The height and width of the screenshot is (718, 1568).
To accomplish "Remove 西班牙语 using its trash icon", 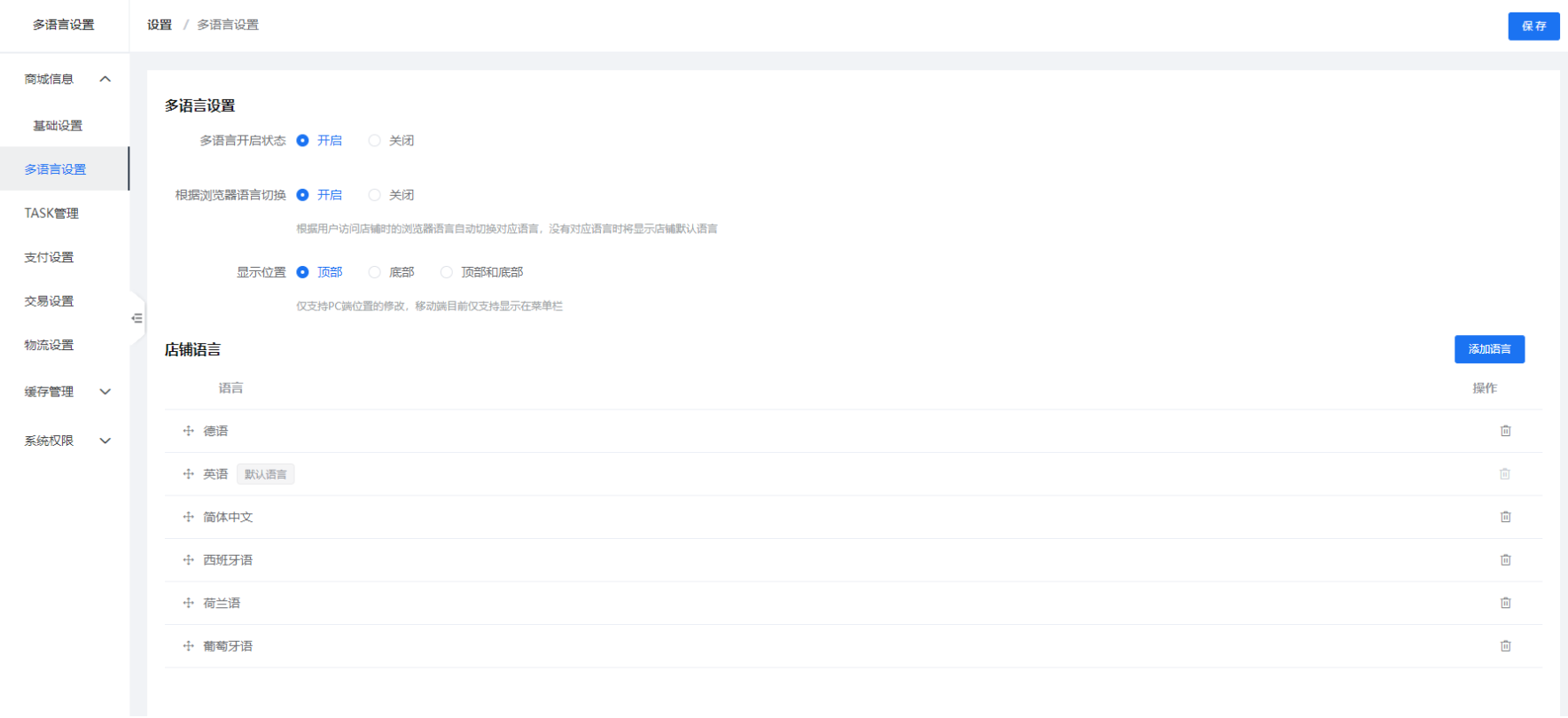I will [1505, 560].
